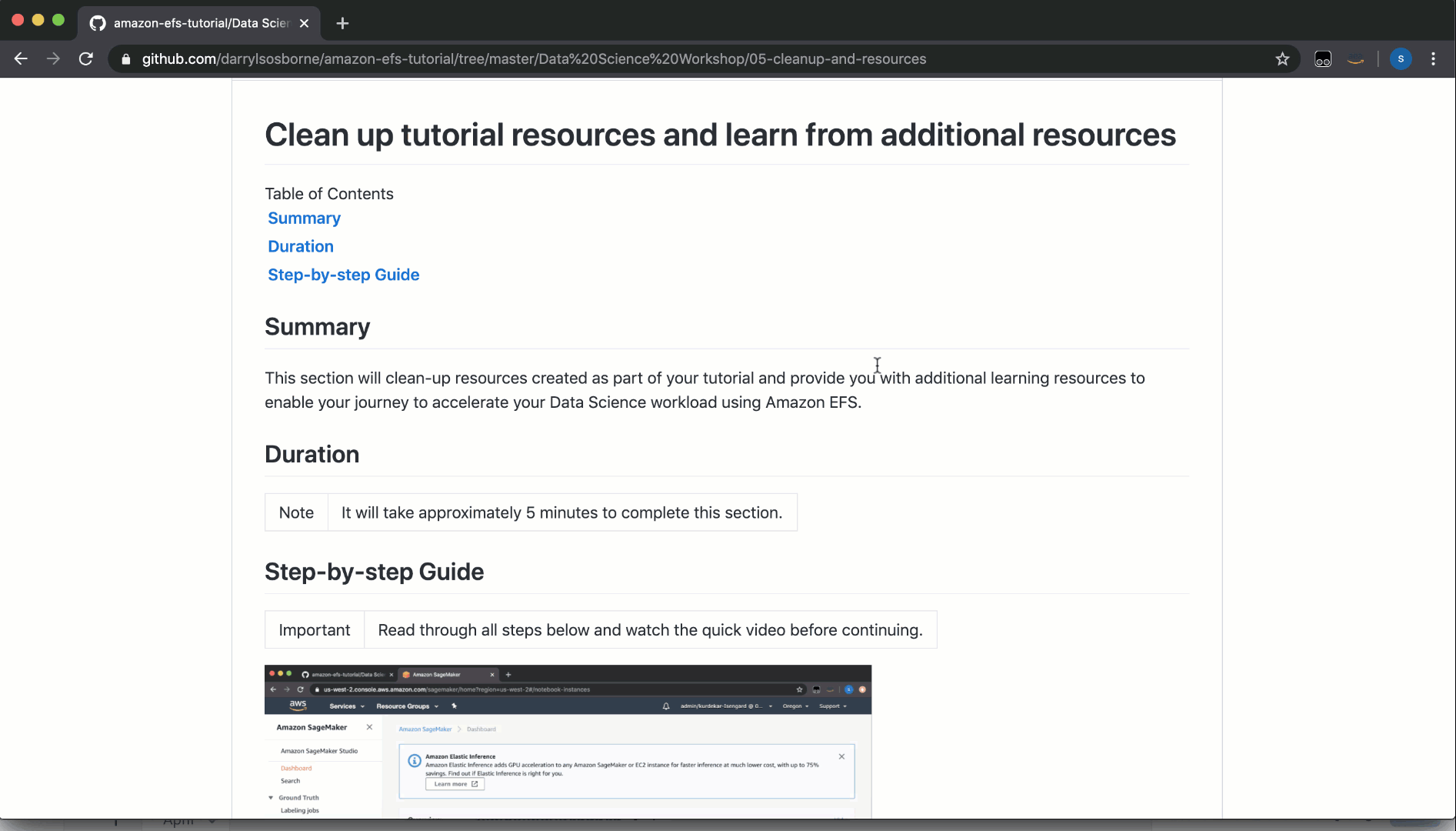The width and height of the screenshot is (1456, 831).
Task: Click the 'Table of Contents' text
Action: pos(329,194)
